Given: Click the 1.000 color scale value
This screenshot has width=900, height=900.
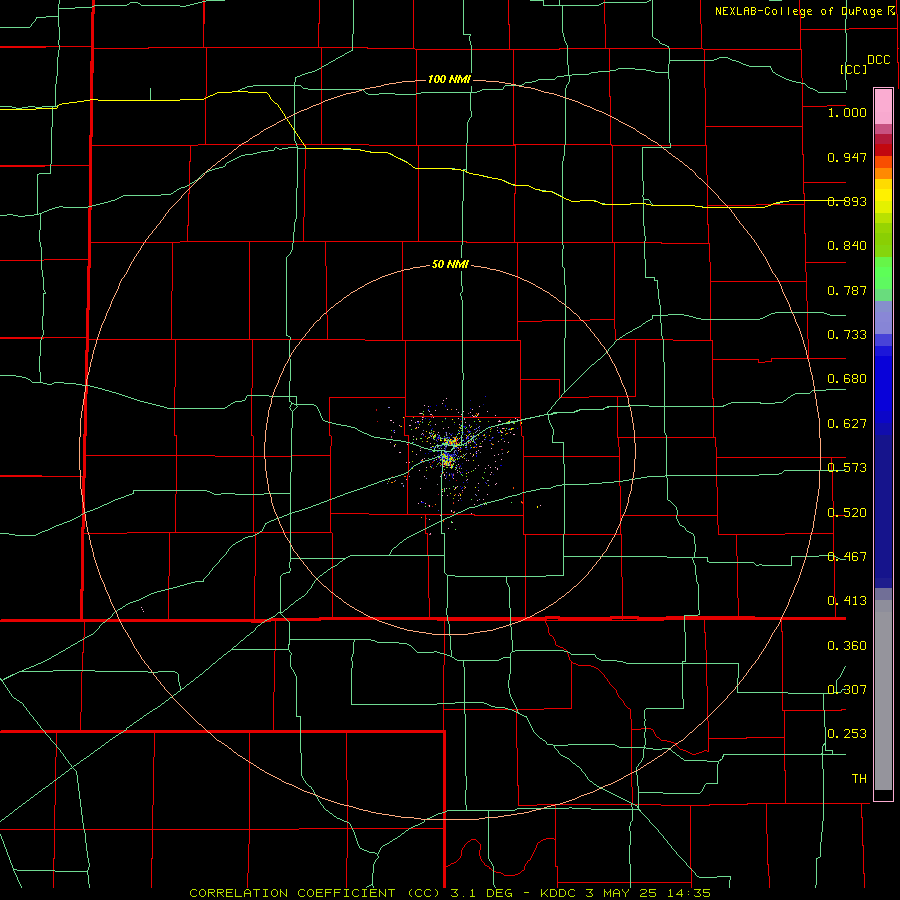Looking at the screenshot, I should pos(847,112).
